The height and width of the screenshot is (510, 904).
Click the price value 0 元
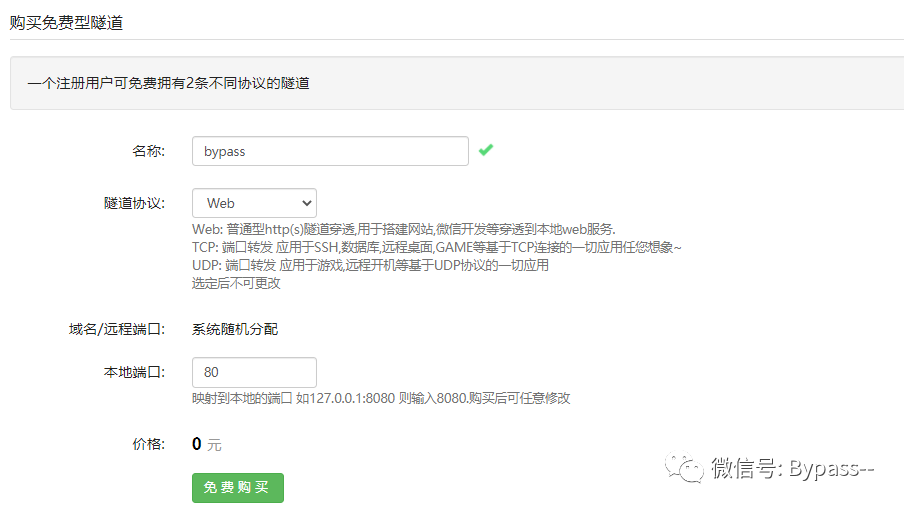click(x=206, y=444)
